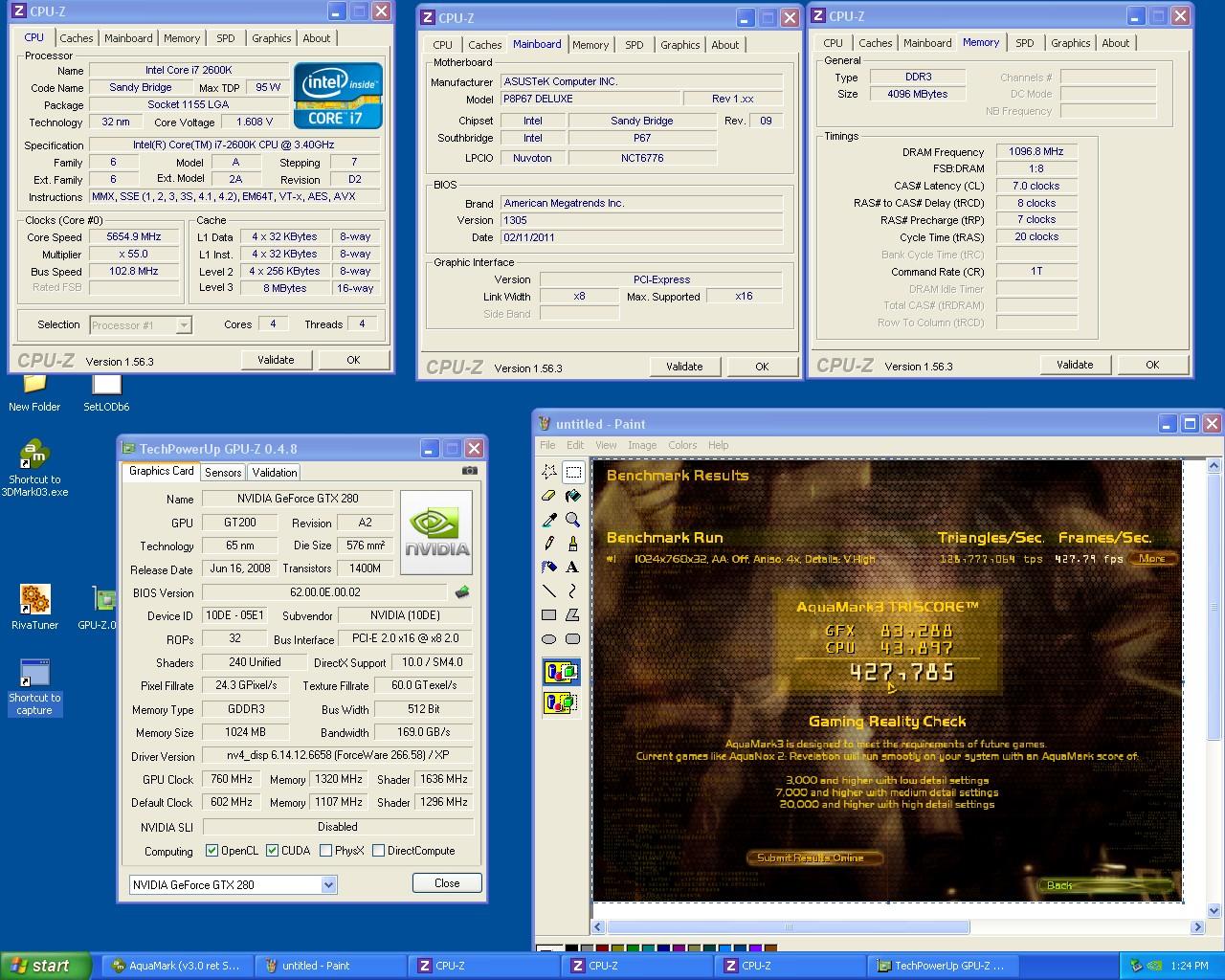Screen dimensions: 1225x980
Task: Open the RivaTuner desktop shortcut
Action: click(x=34, y=608)
